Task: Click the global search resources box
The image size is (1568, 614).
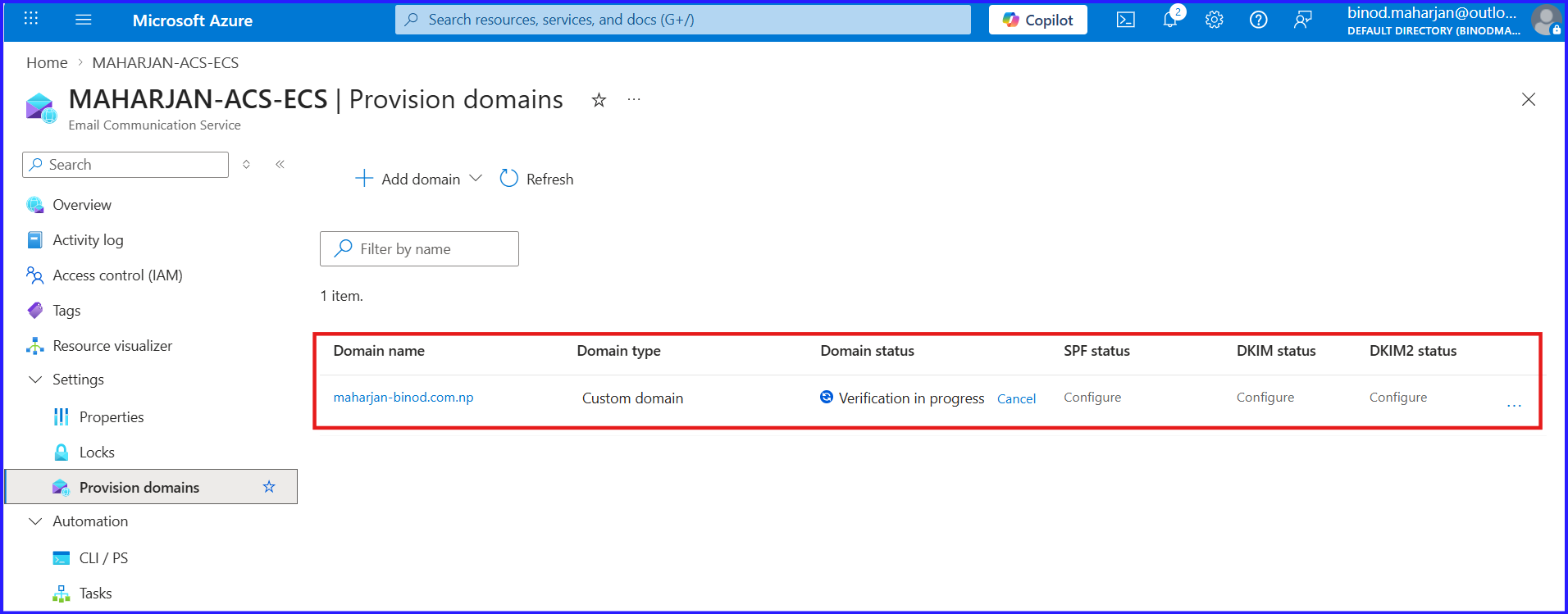Action: [x=683, y=20]
